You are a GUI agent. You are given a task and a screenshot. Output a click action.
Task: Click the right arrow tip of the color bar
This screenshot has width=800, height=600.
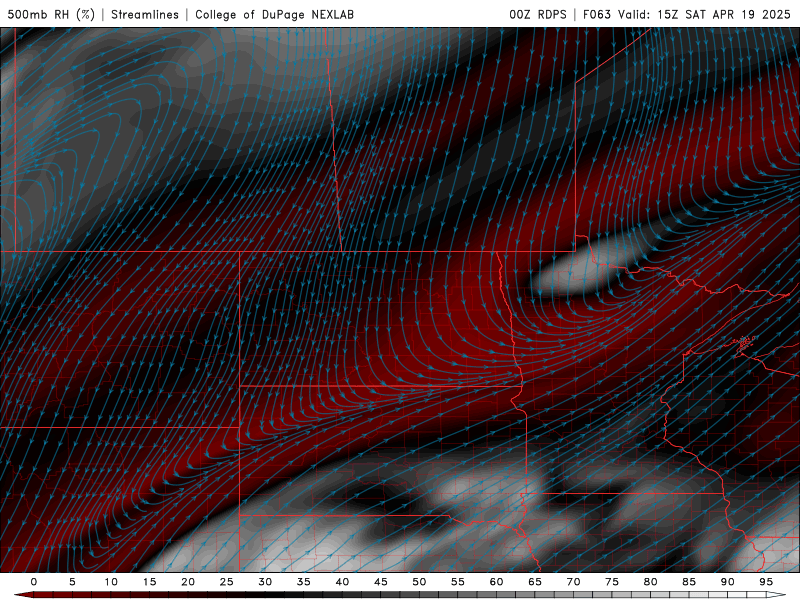(778, 595)
